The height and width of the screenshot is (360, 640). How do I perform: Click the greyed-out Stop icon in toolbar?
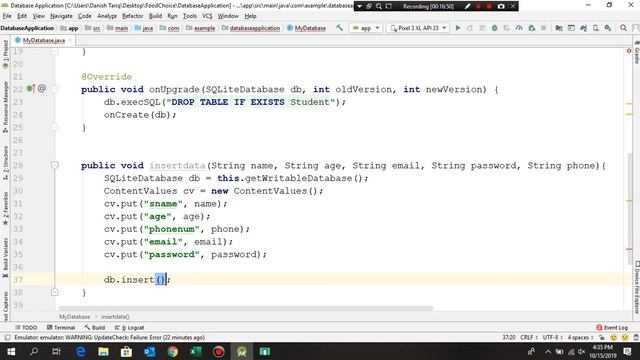tap(543, 28)
